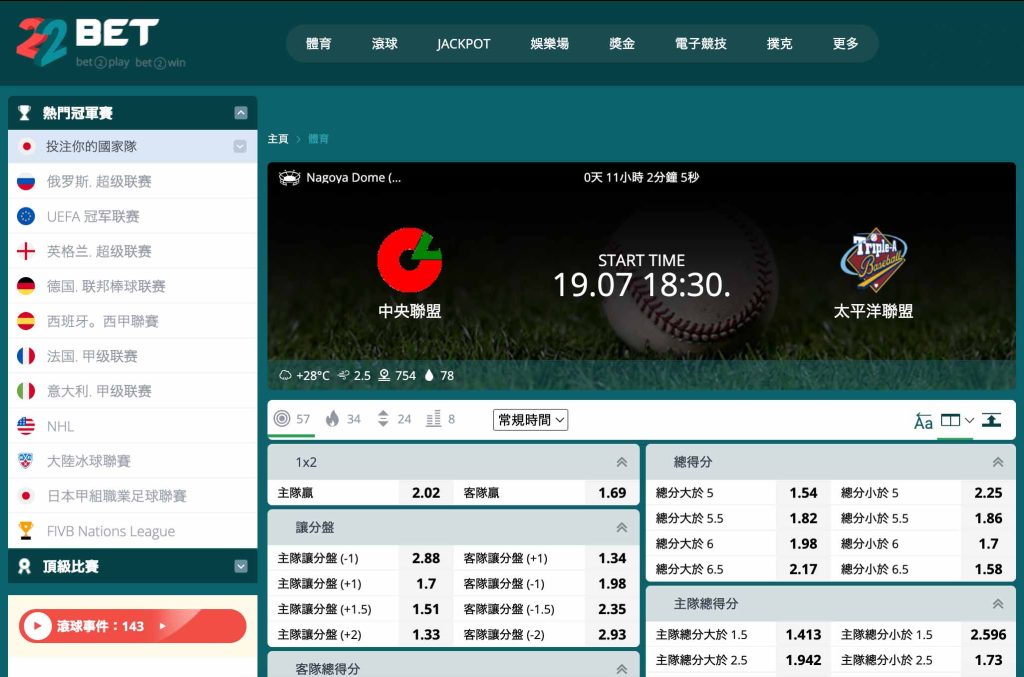
Task: Expand the 投注你的國家隊 dropdown arrow
Action: tap(240, 146)
